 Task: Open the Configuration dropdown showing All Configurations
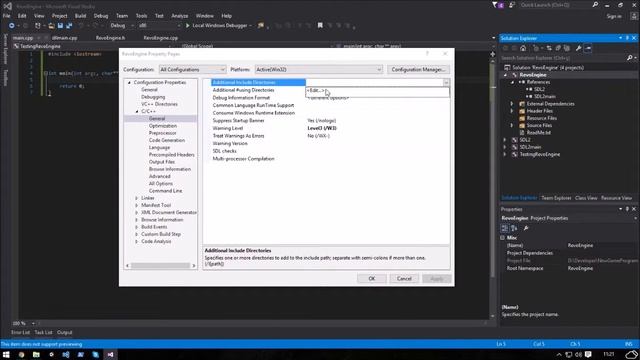[192, 69]
